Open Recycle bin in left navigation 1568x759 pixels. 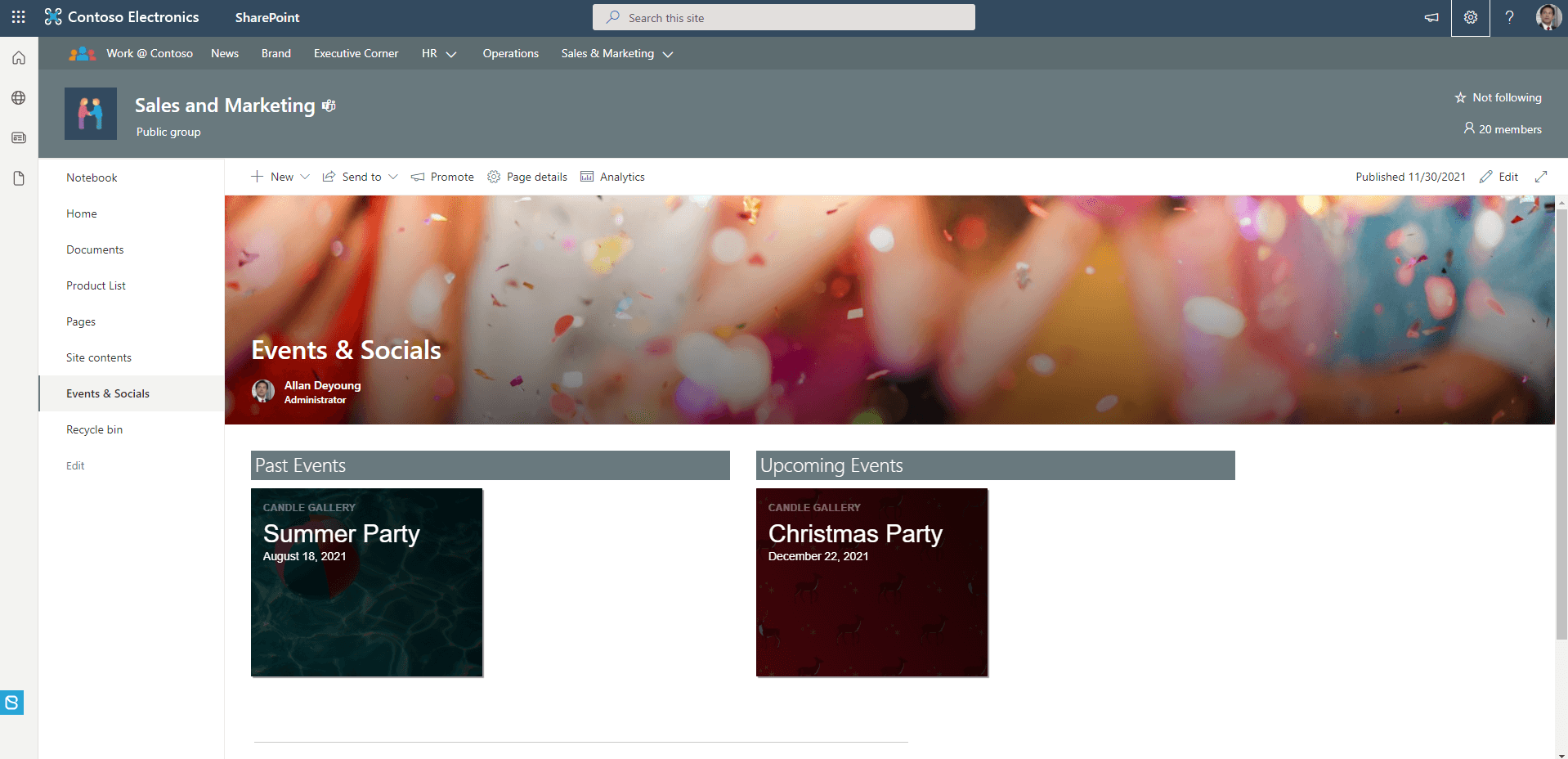point(94,429)
